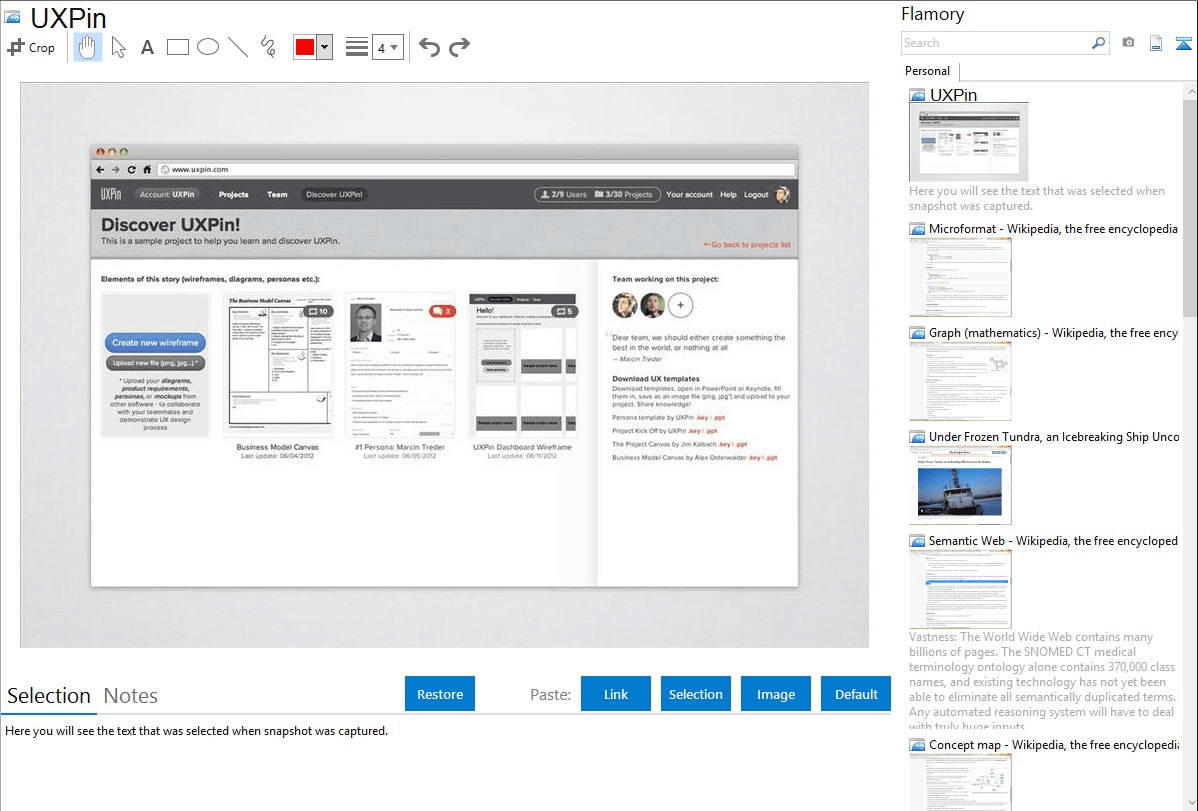Click the Redo arrow

pyautogui.click(x=459, y=46)
